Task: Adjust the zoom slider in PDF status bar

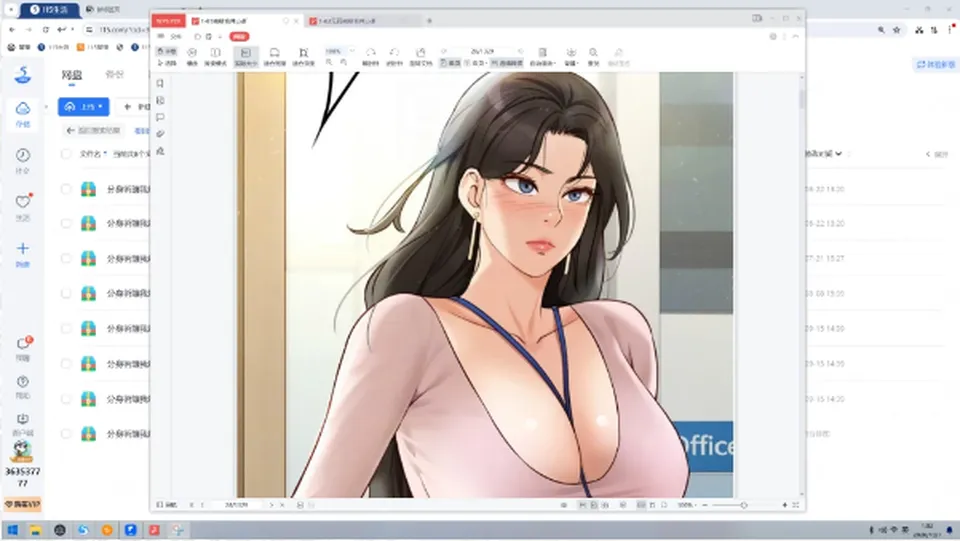Action: pos(744,505)
